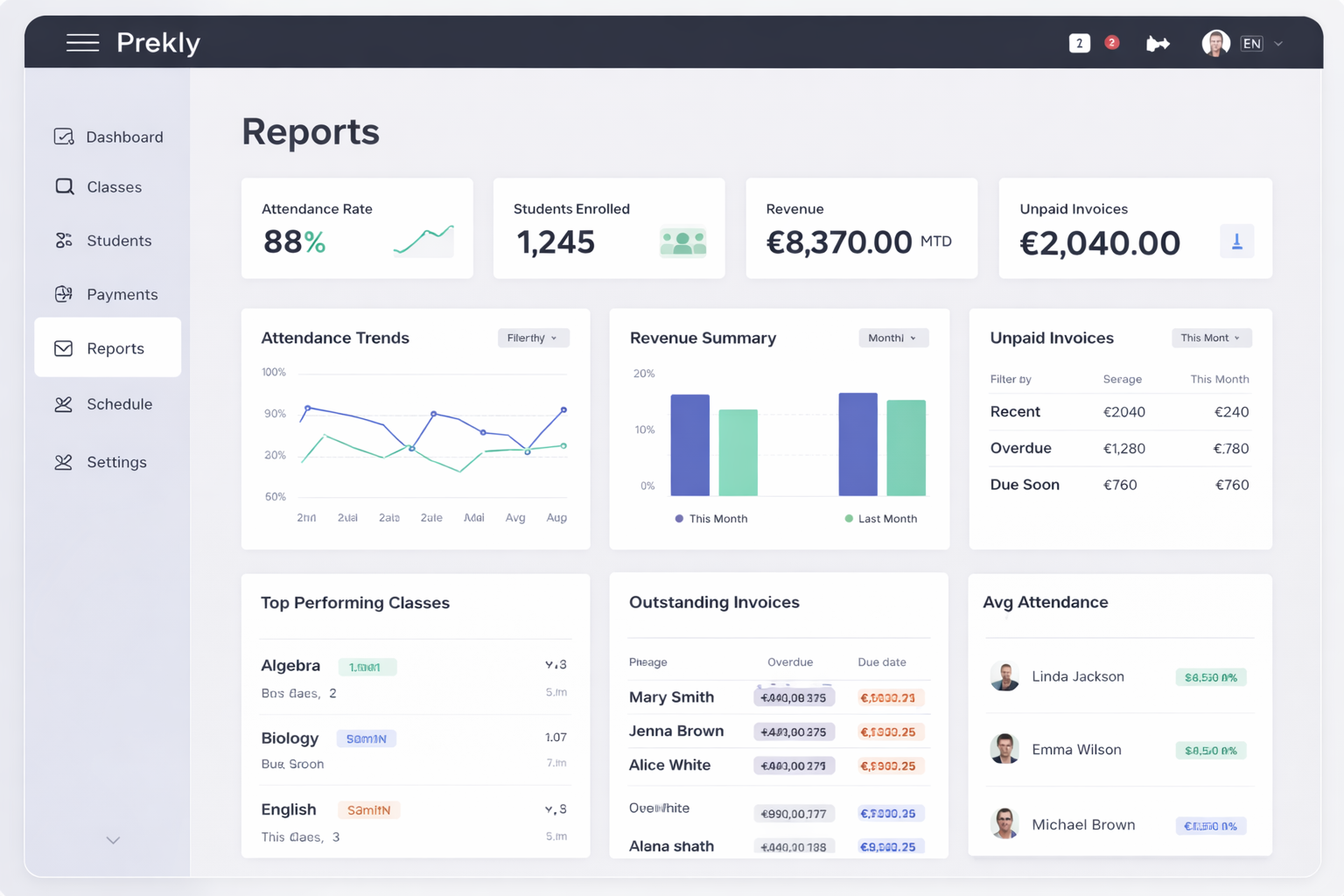Open the user profile avatar
Screen dimensions: 1344x896
point(1215,43)
